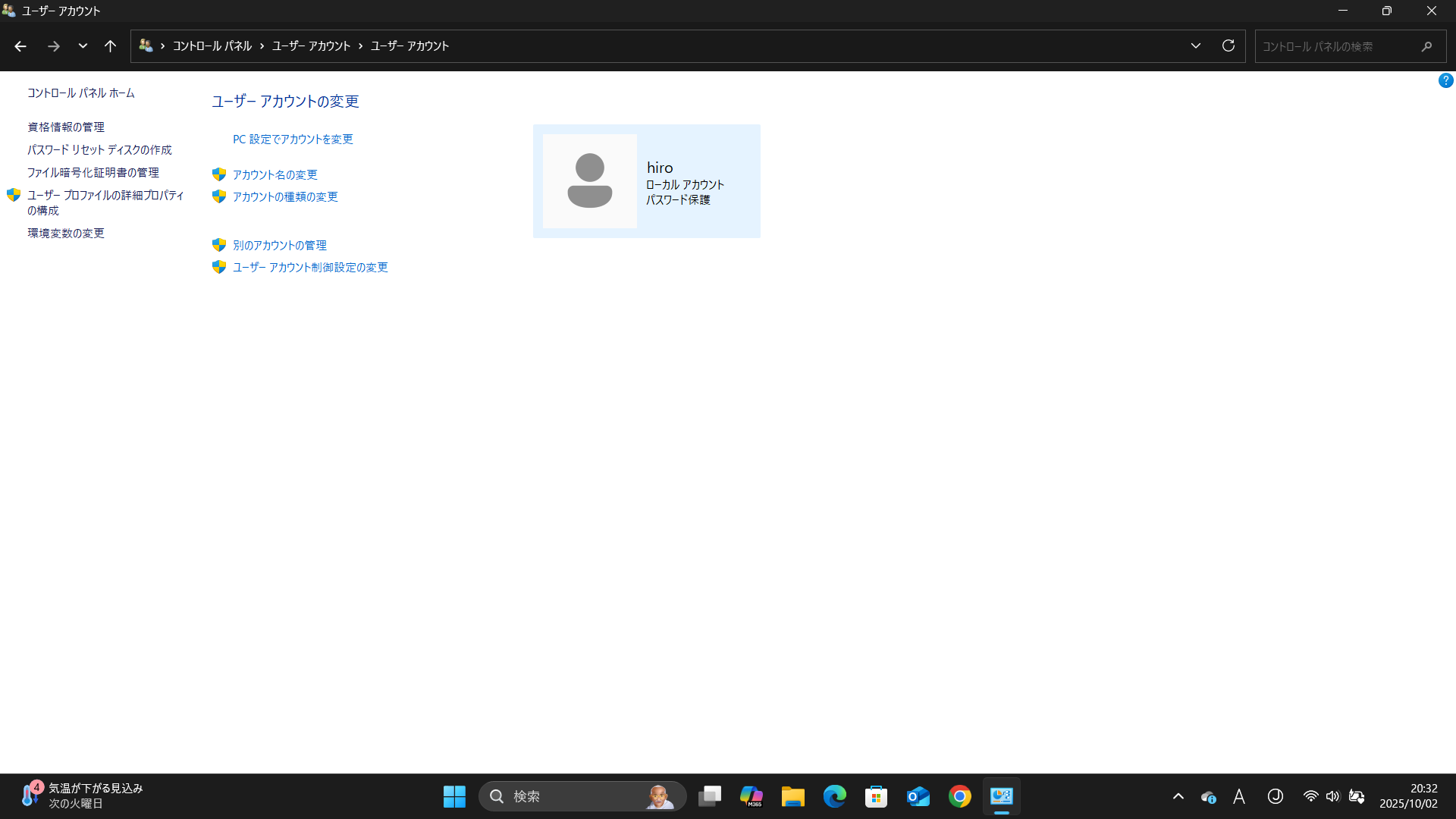Select コントロール パネル in the breadcrumb

click(x=212, y=46)
